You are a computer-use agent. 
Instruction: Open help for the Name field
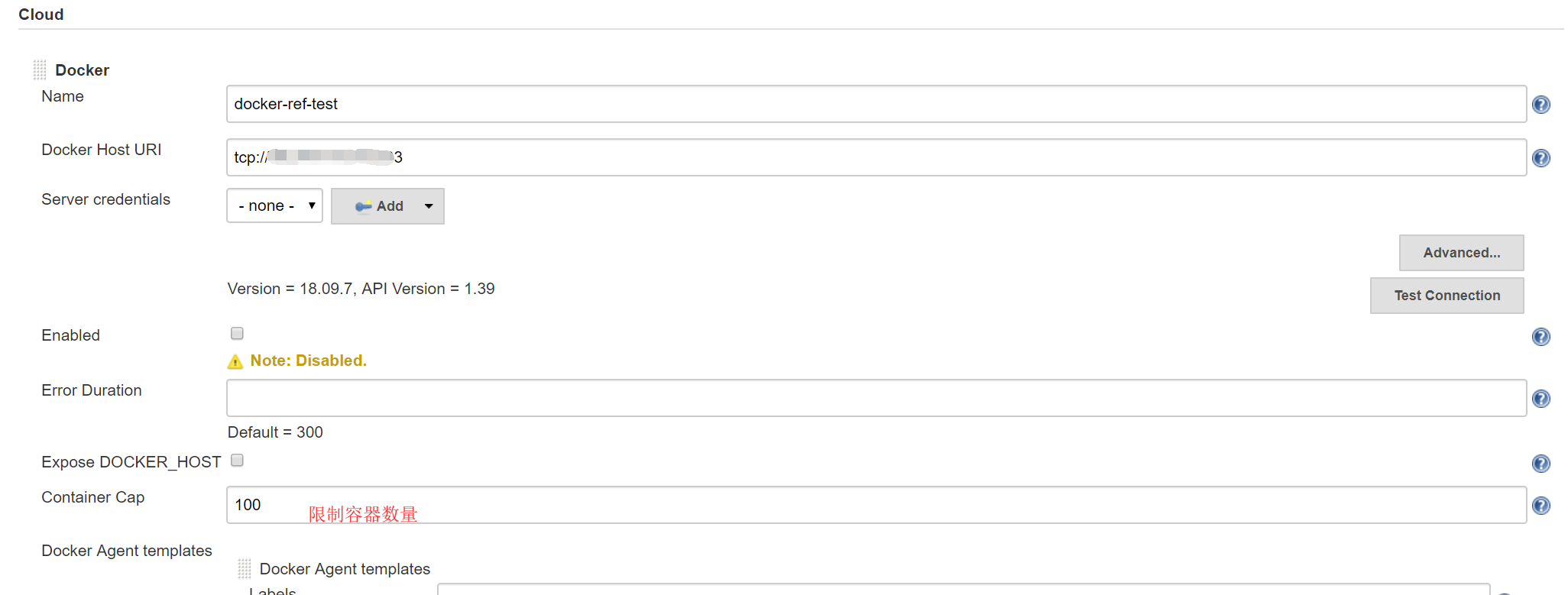coord(1540,105)
